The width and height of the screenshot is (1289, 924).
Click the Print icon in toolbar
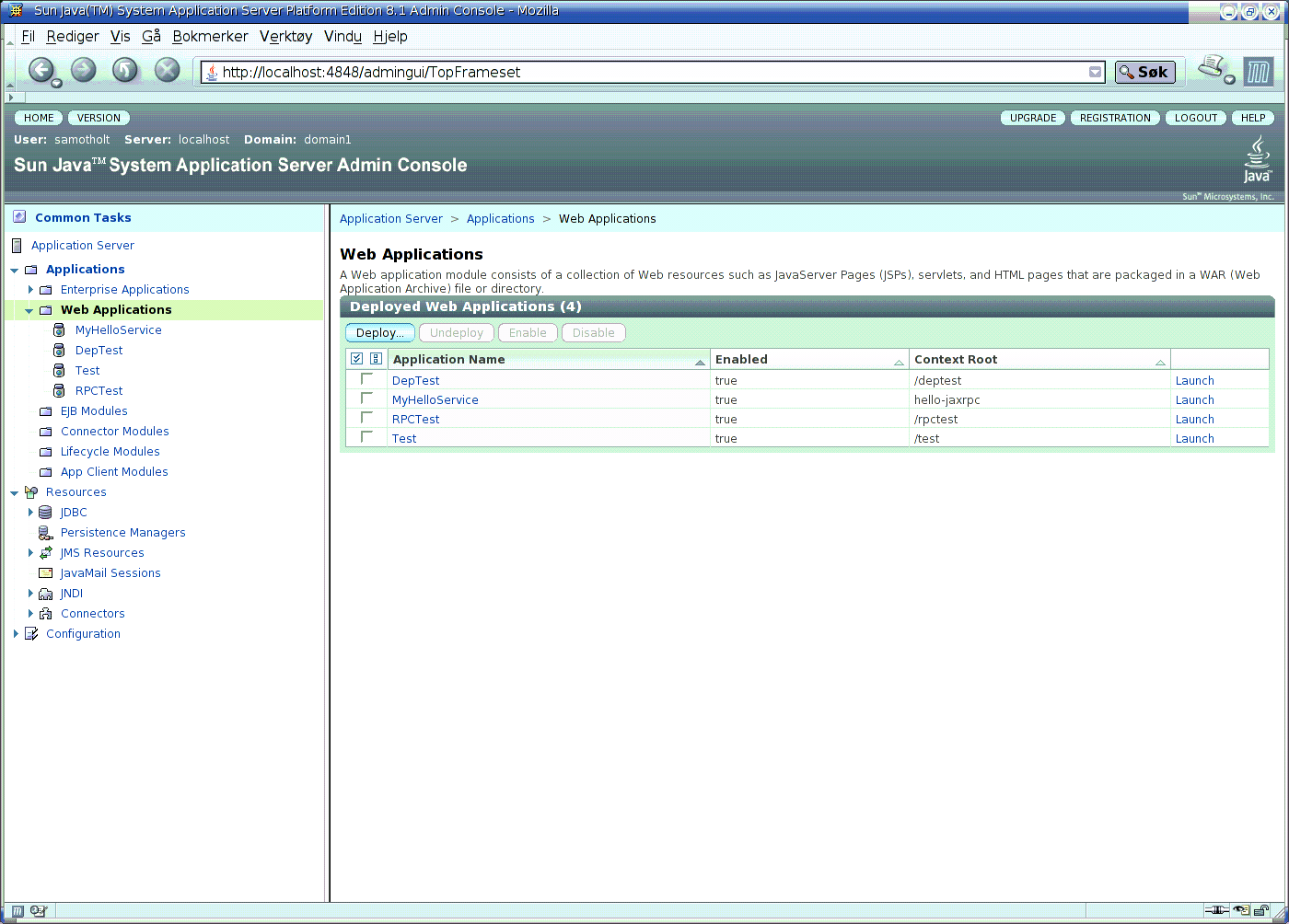(1214, 68)
